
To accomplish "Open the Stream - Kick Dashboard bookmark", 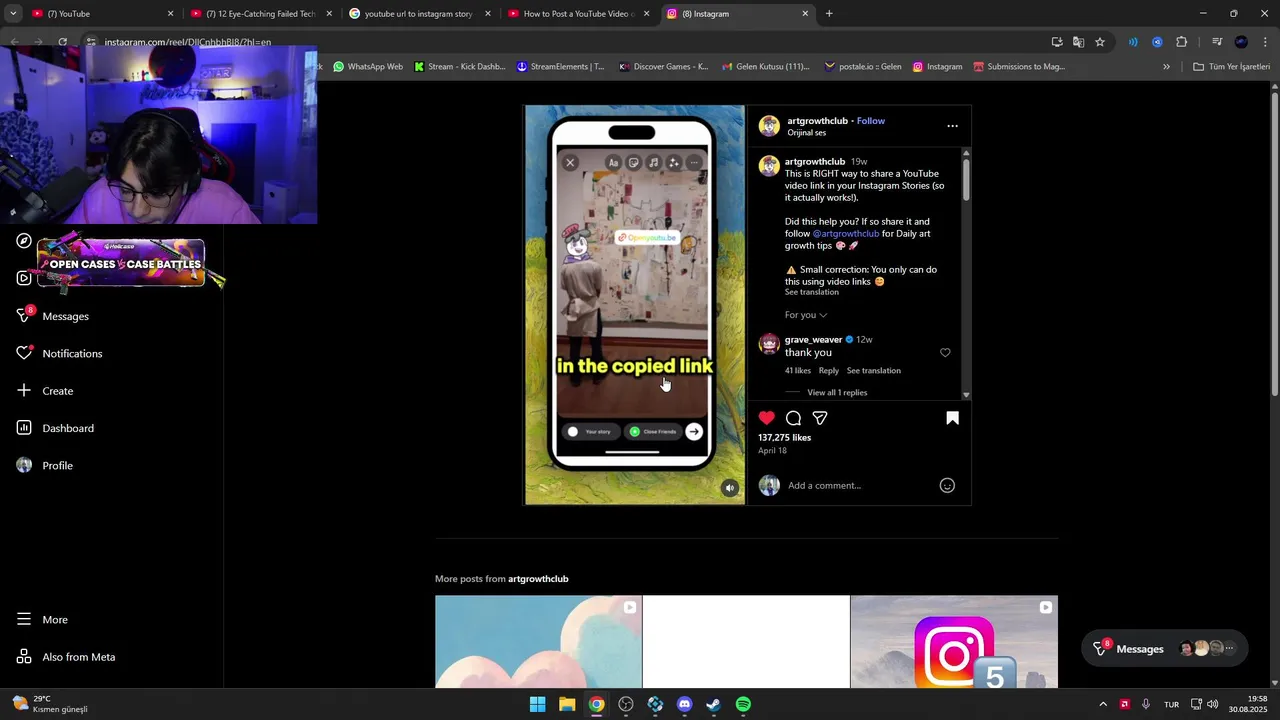I will click(x=459, y=67).
